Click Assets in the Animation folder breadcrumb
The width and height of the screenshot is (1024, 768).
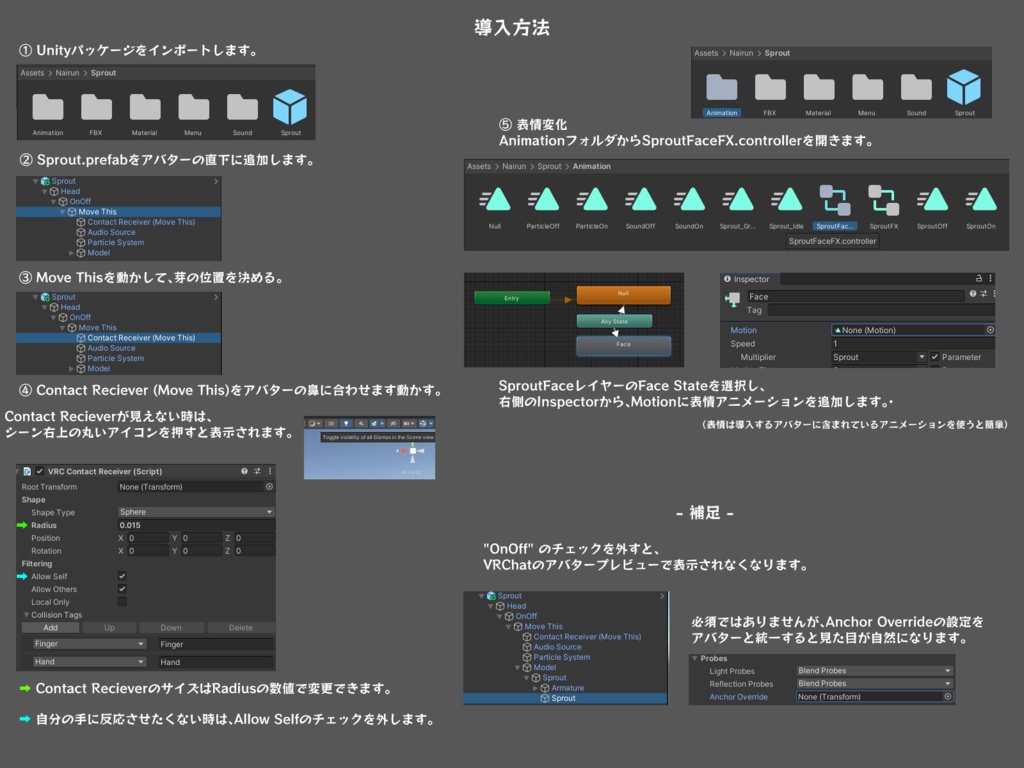(479, 167)
